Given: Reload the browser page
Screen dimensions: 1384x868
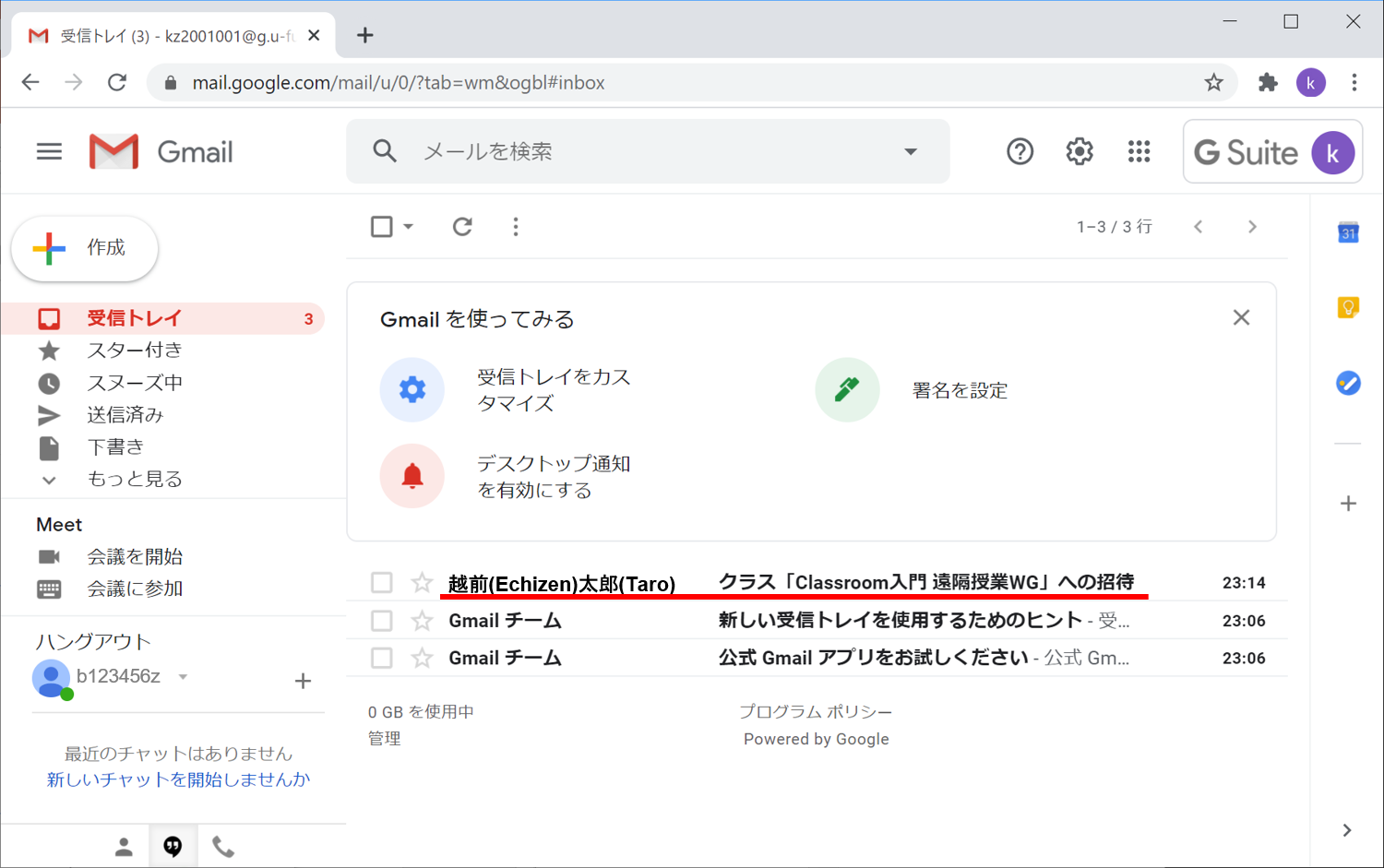Looking at the screenshot, I should click(x=117, y=83).
